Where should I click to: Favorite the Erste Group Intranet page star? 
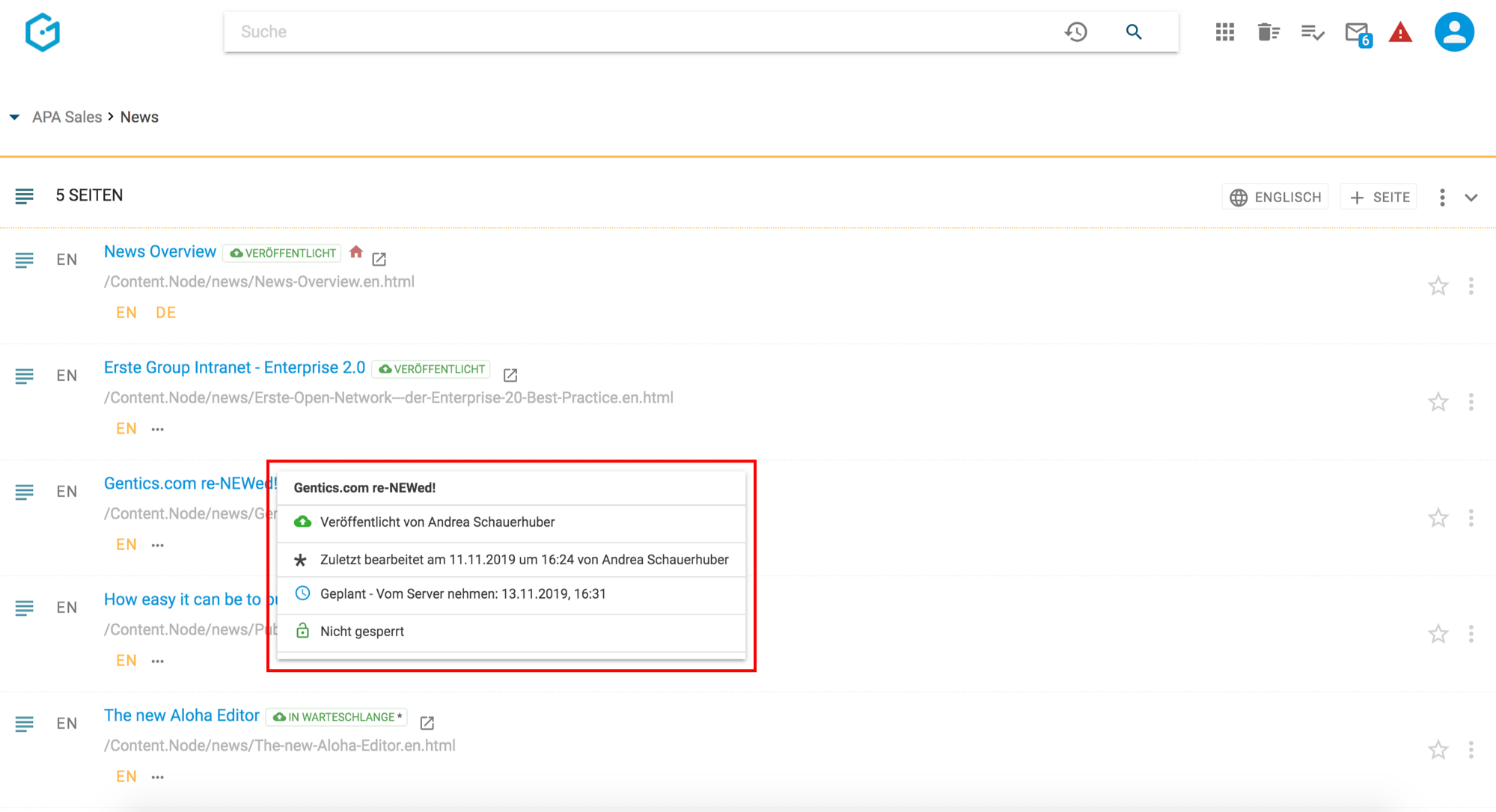coord(1438,402)
